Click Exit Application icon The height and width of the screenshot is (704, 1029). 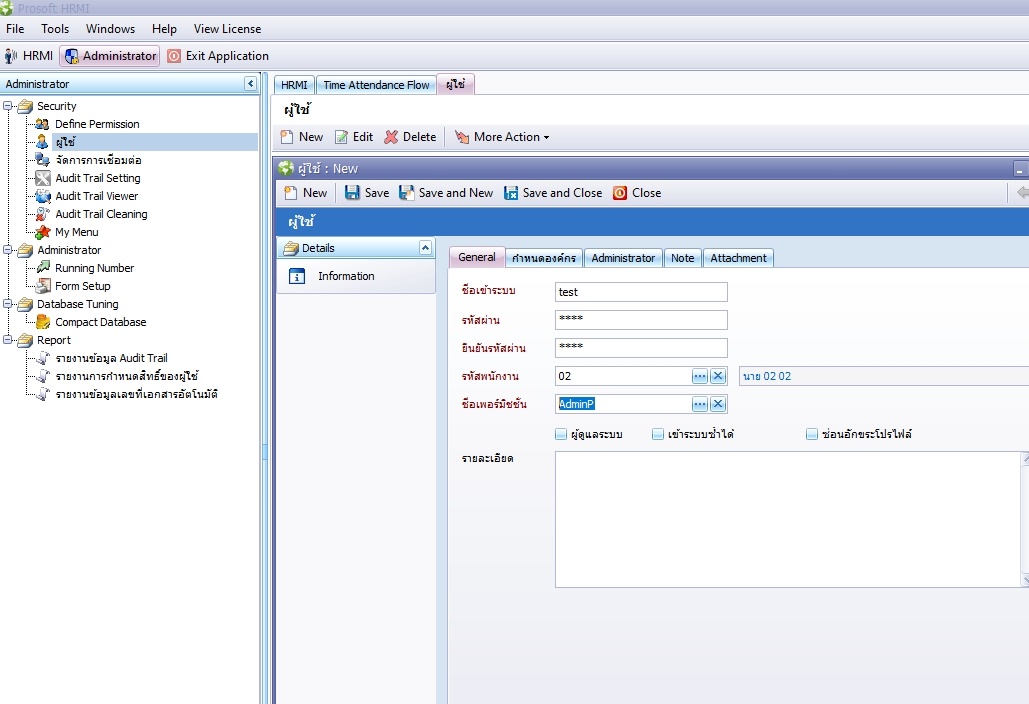click(x=174, y=56)
